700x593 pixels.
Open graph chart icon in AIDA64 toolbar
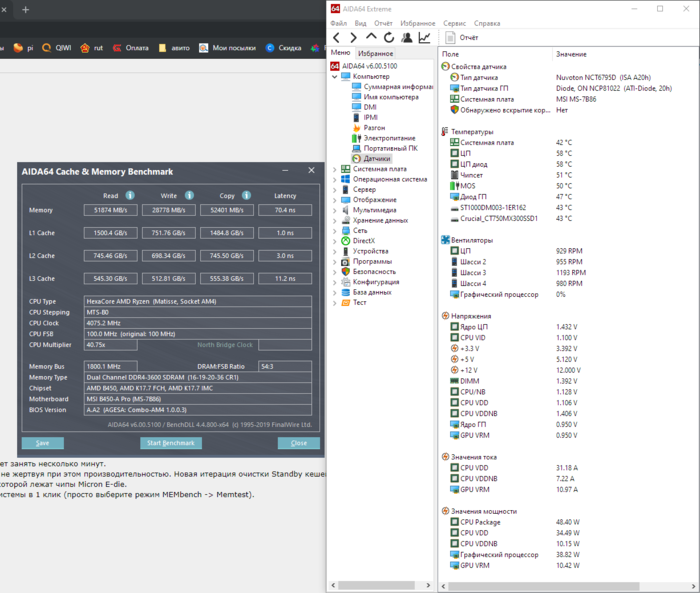coord(425,38)
